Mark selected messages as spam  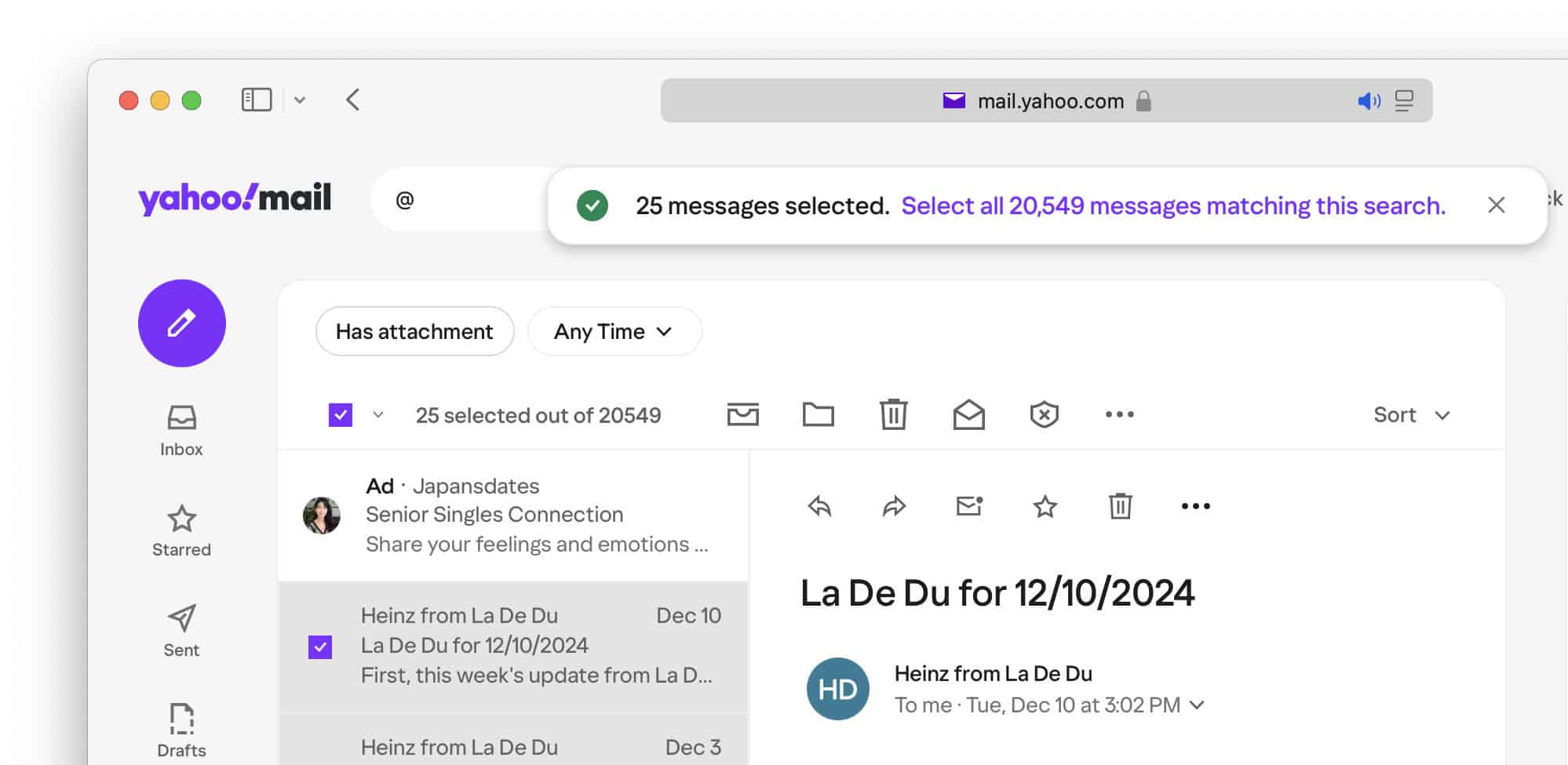1044,414
